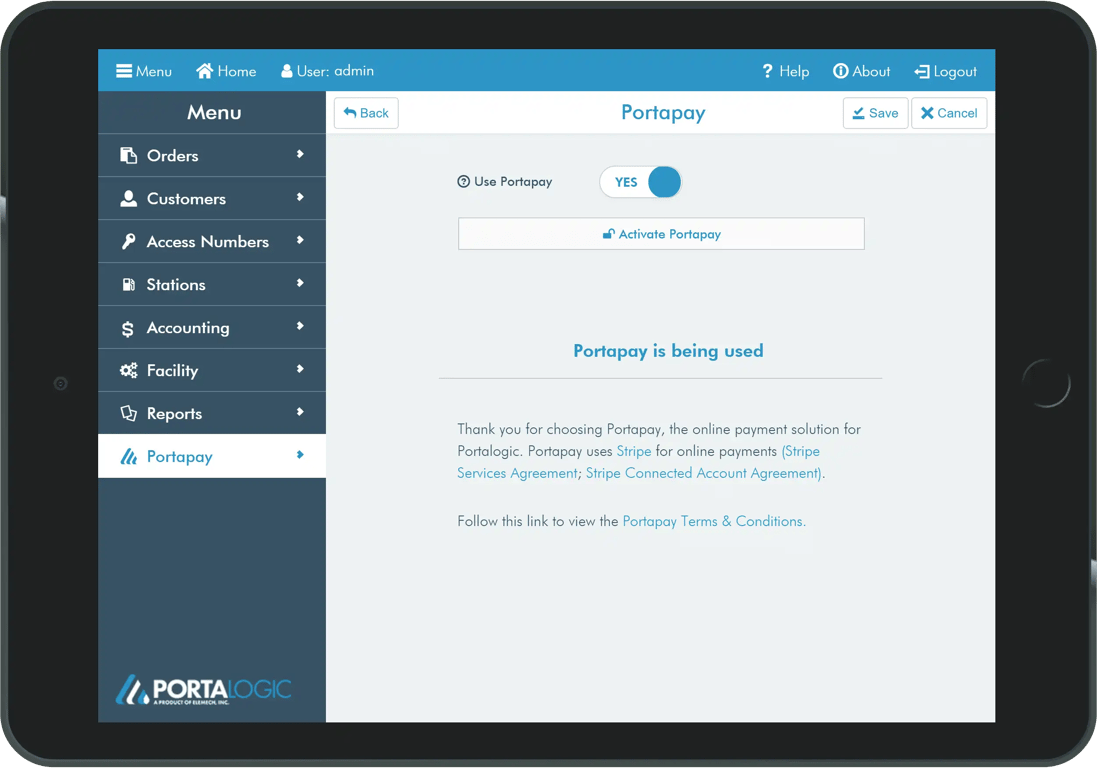Image resolution: width=1097 pixels, height=768 pixels.
Task: Expand the Portapay submenu arrow
Action: pyautogui.click(x=300, y=455)
